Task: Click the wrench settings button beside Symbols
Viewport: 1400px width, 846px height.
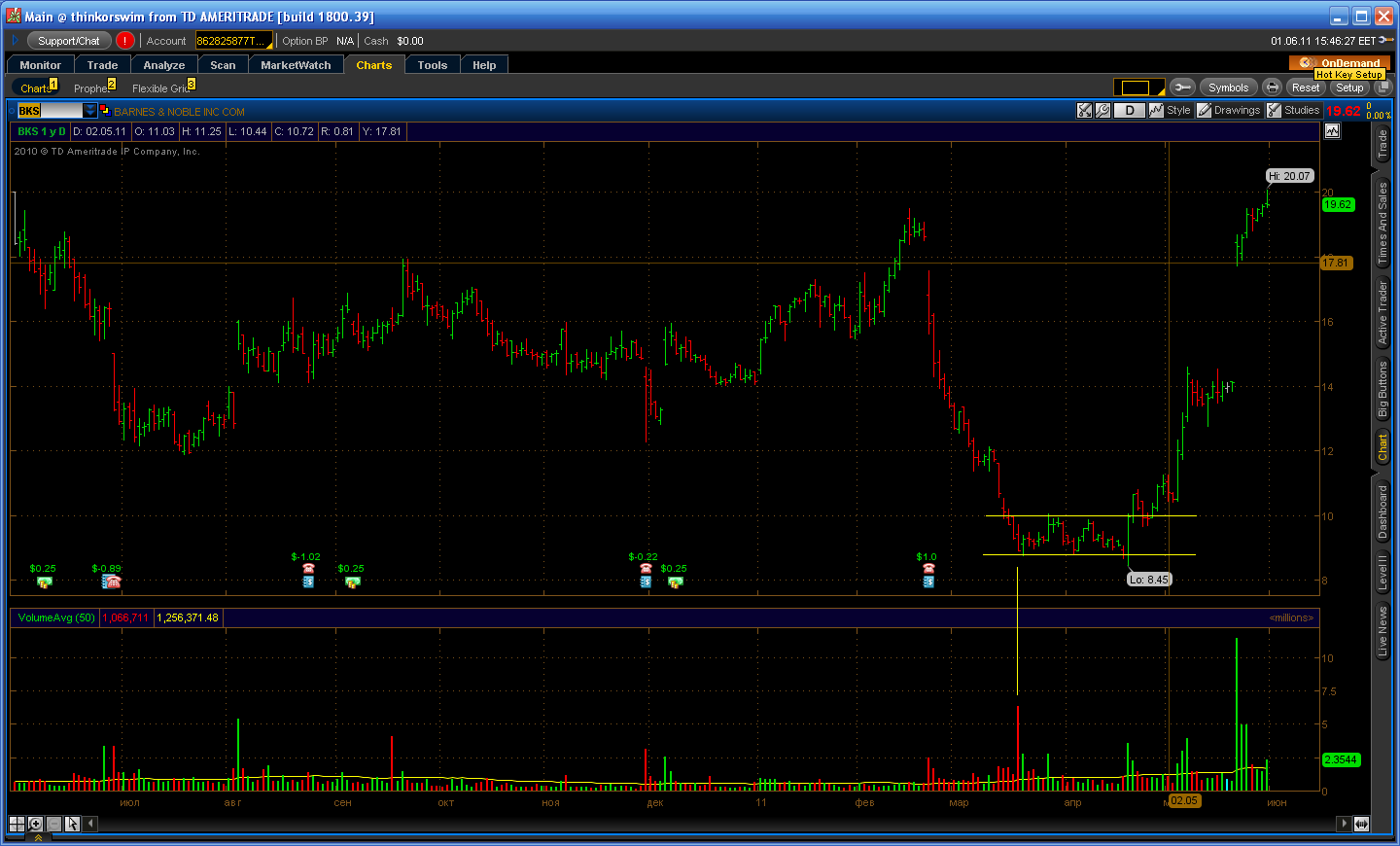Action: point(1182,88)
